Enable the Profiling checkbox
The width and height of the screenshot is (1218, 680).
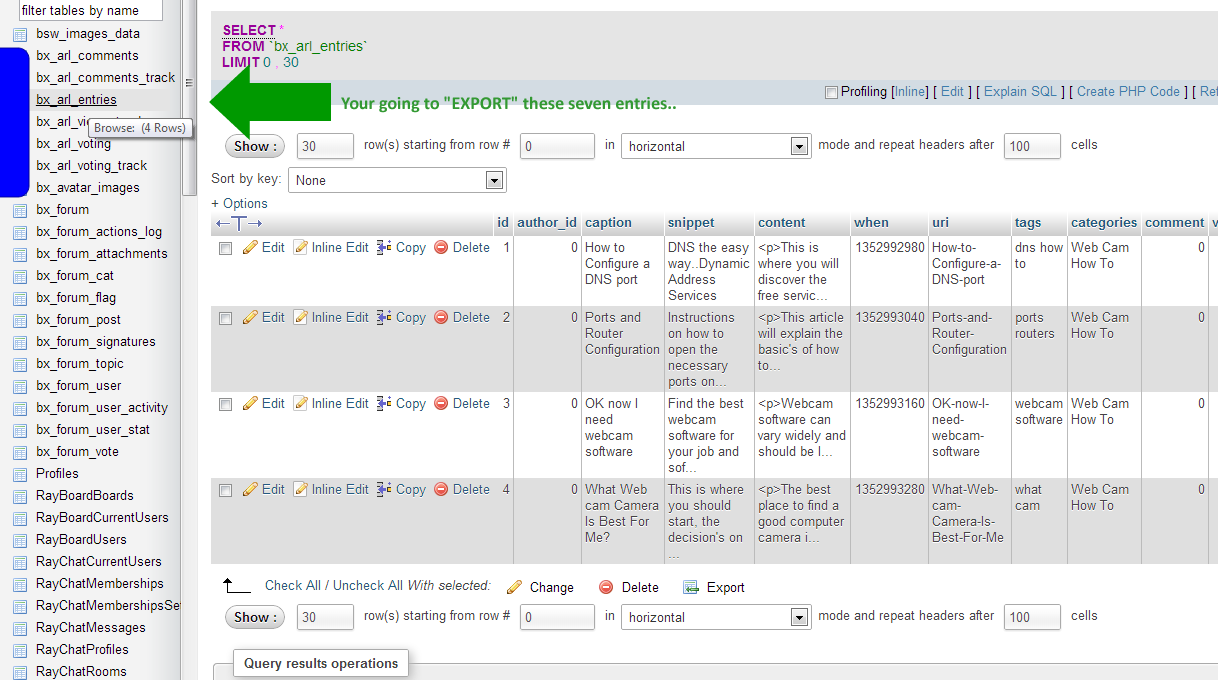point(831,92)
